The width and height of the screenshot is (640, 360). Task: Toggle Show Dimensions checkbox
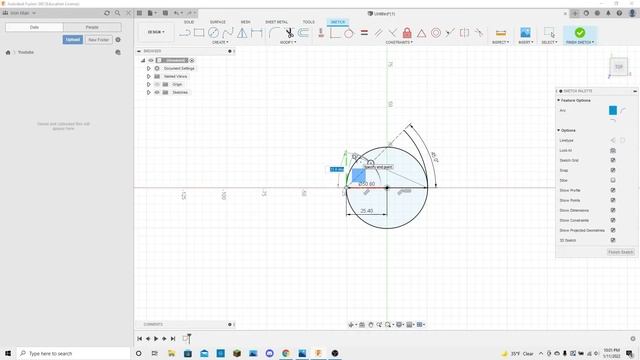[x=613, y=210]
